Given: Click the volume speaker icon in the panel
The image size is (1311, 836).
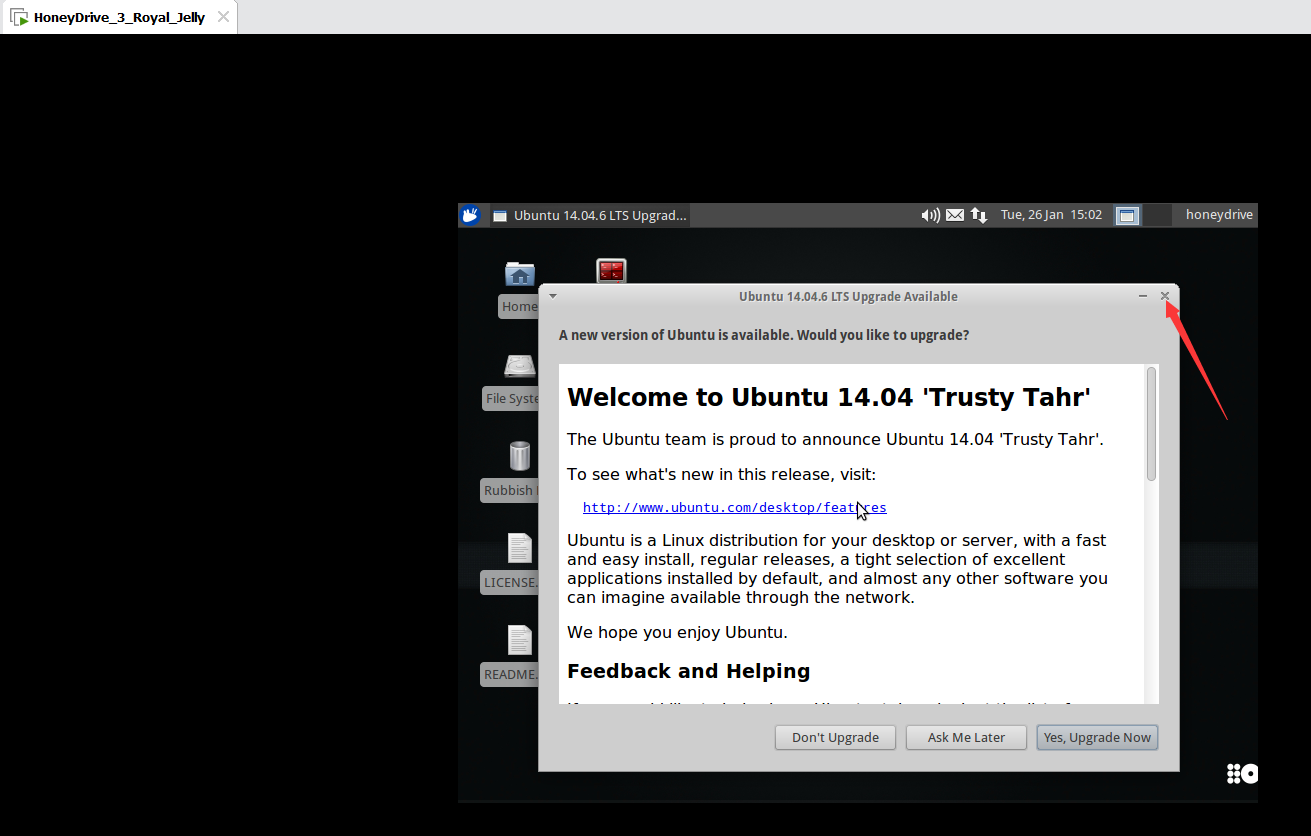Looking at the screenshot, I should click(930, 215).
